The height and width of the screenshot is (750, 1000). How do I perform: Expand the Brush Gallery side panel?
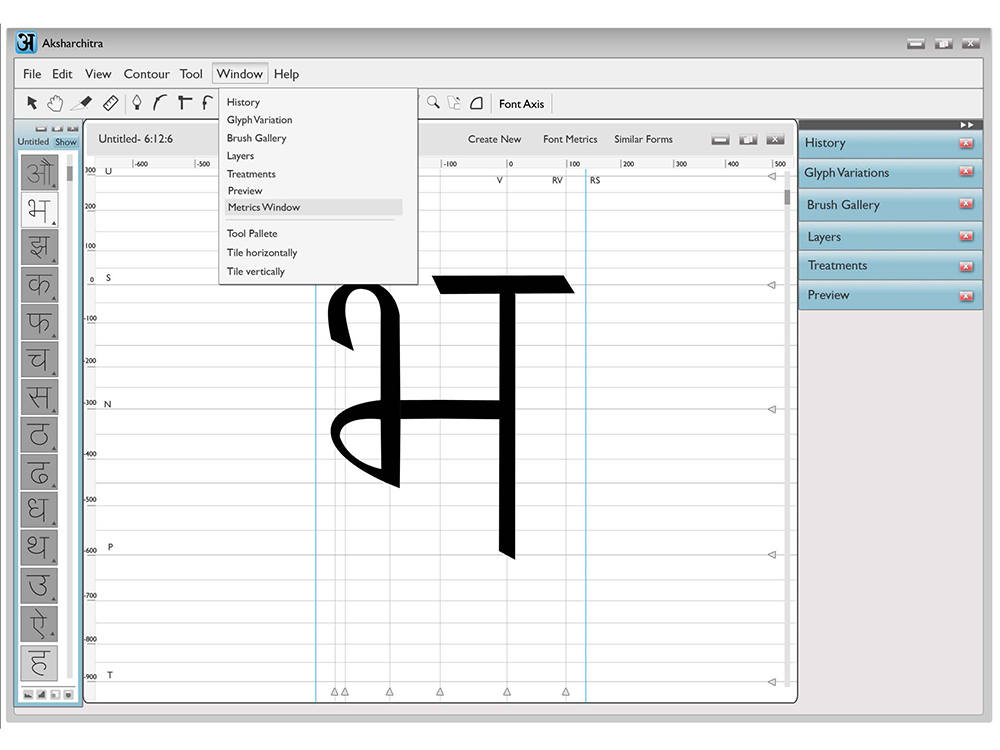coord(890,205)
